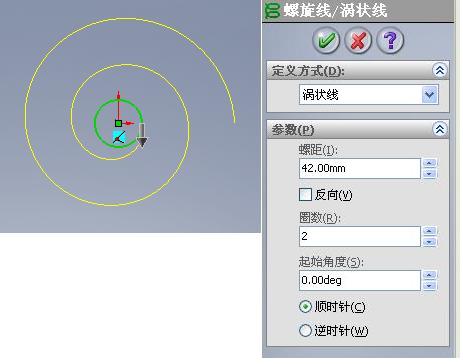Collapse the 参数(P) section
Viewport: 463px width, 364px height.
click(x=440, y=129)
